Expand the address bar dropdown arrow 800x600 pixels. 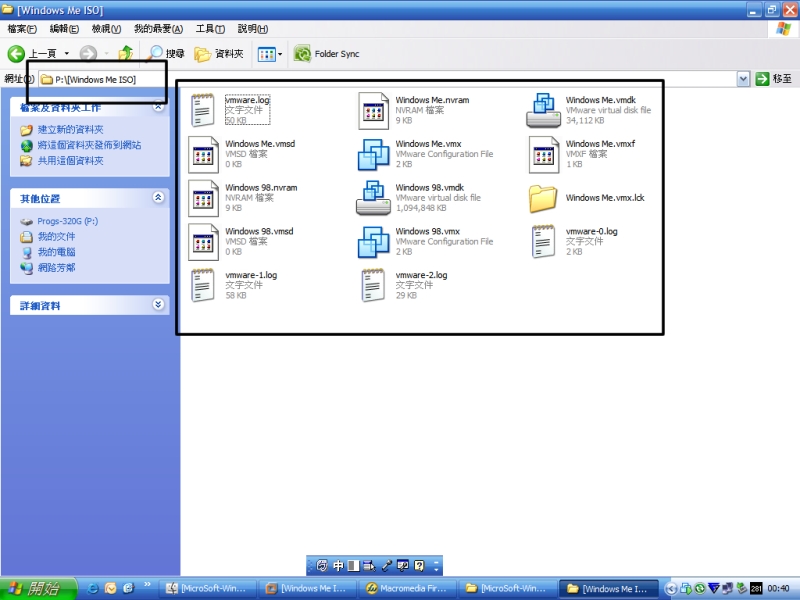[x=743, y=80]
